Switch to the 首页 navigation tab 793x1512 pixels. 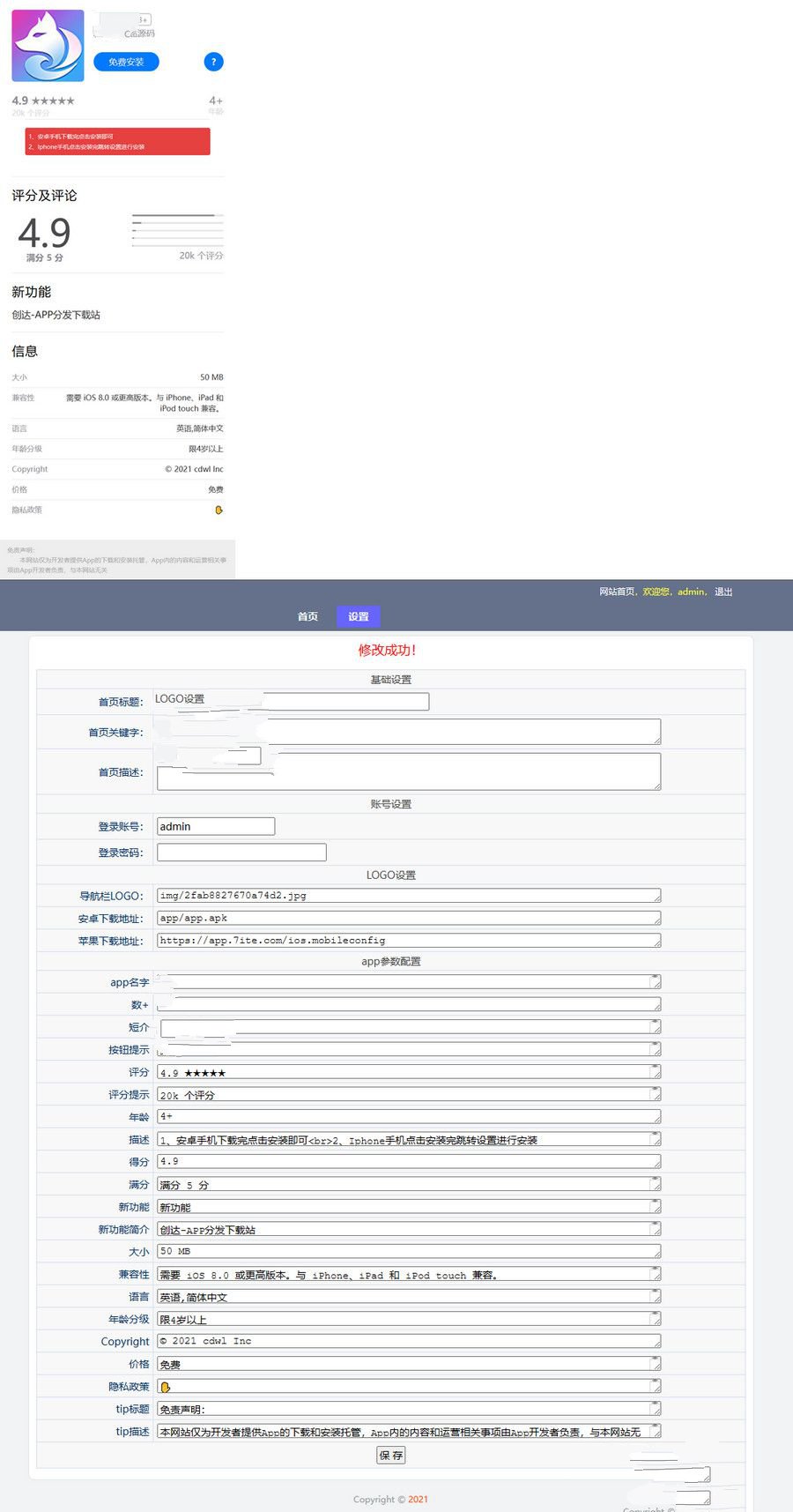[x=308, y=616]
